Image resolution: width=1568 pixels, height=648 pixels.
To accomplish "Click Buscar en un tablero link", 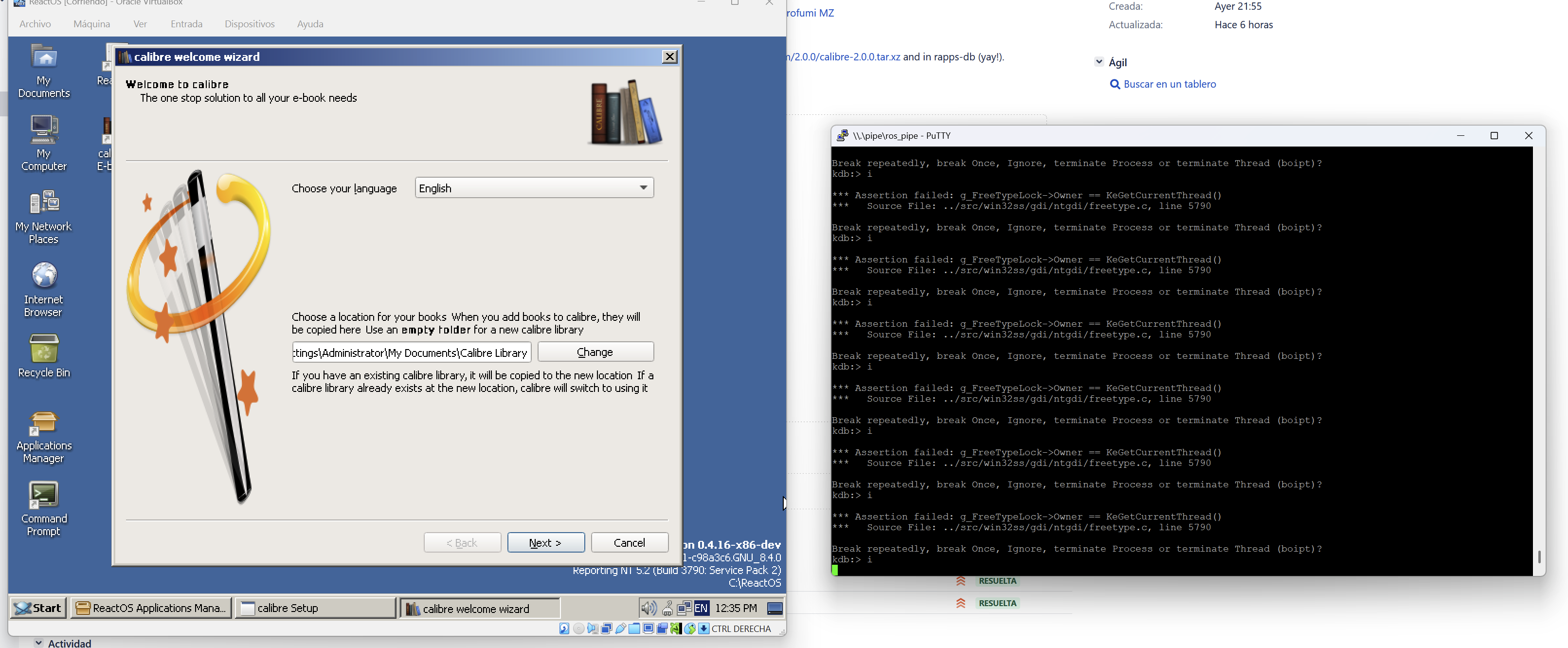I will [x=1169, y=84].
